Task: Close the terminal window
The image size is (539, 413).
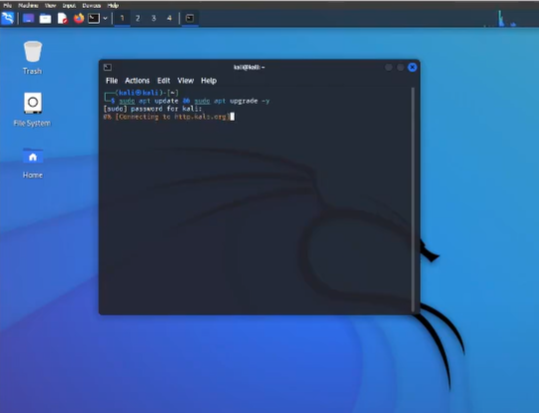Action: (x=412, y=67)
